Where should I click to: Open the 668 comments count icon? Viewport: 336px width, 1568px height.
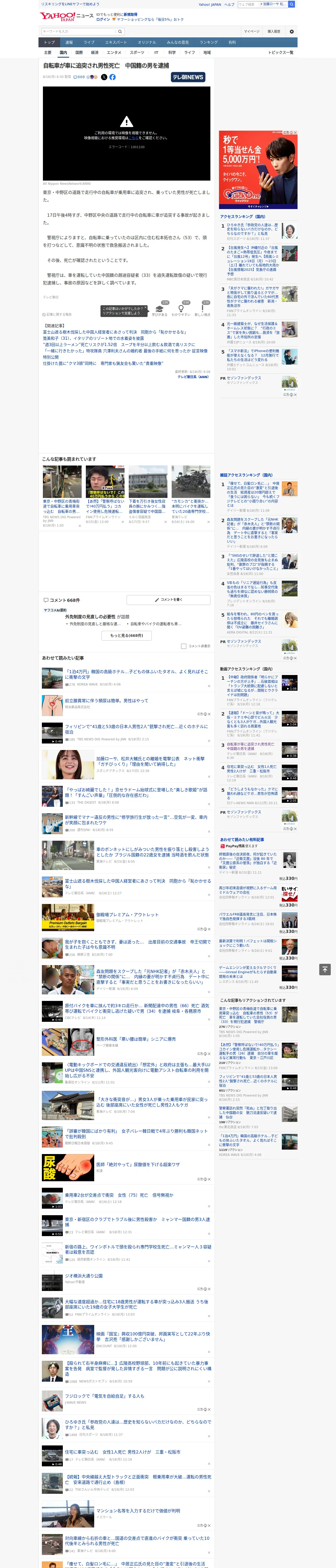(x=79, y=77)
